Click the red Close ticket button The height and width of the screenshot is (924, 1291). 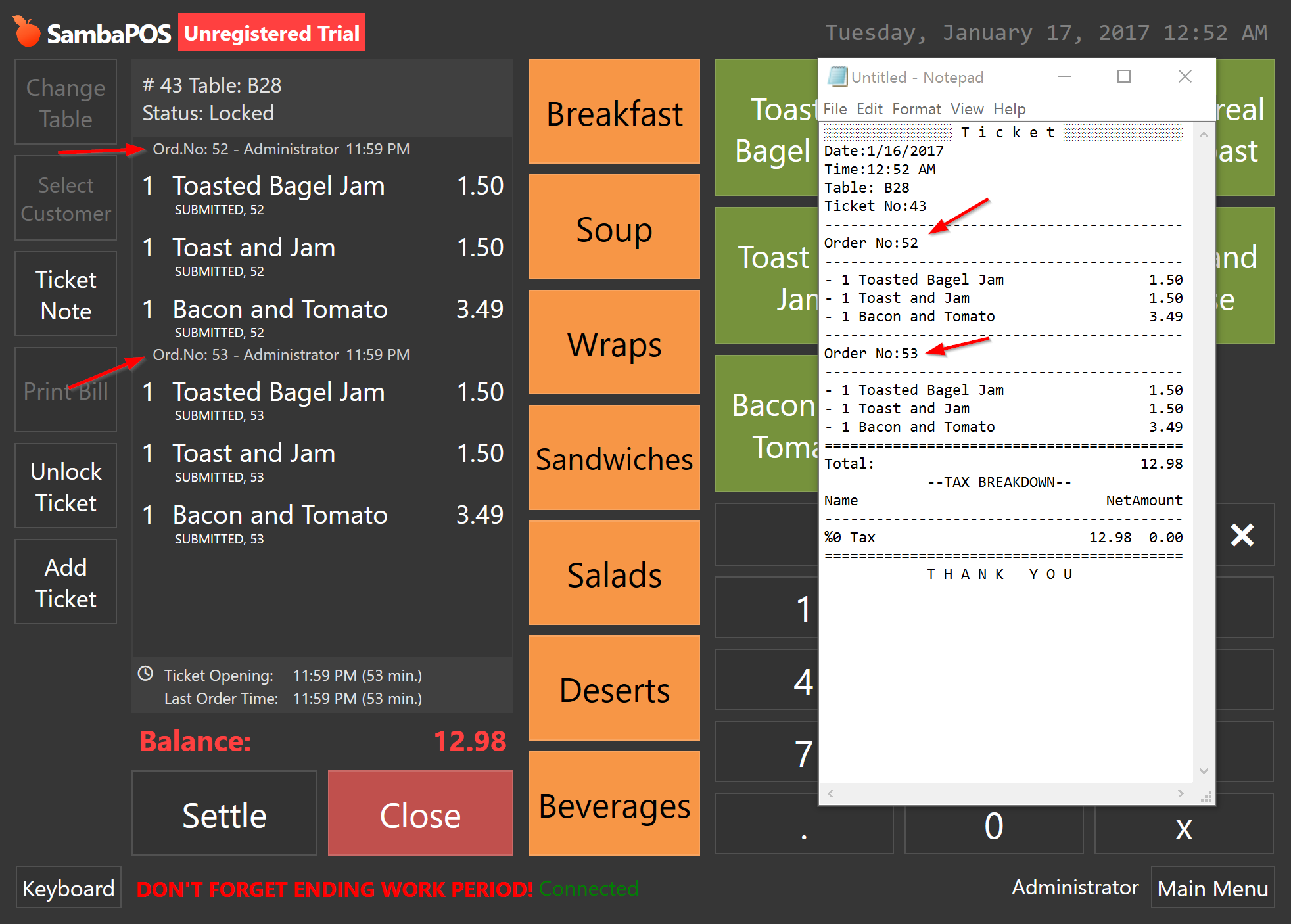tap(420, 814)
